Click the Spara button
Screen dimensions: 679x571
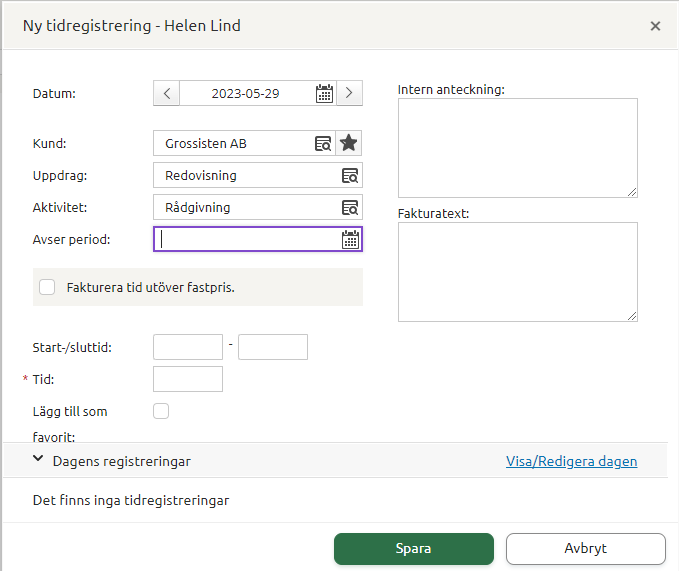[x=413, y=548]
